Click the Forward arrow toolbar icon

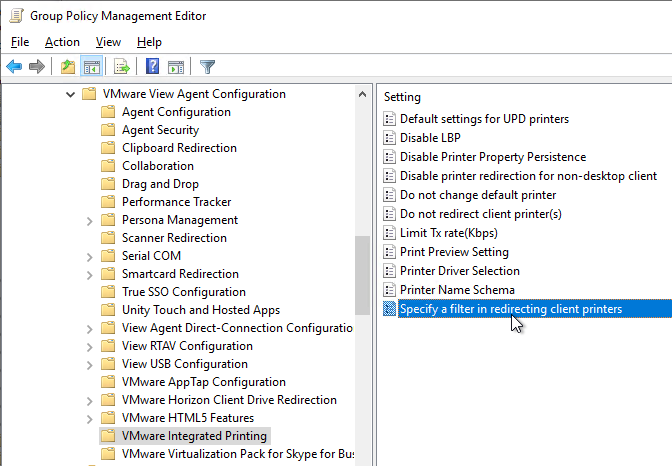[37, 66]
